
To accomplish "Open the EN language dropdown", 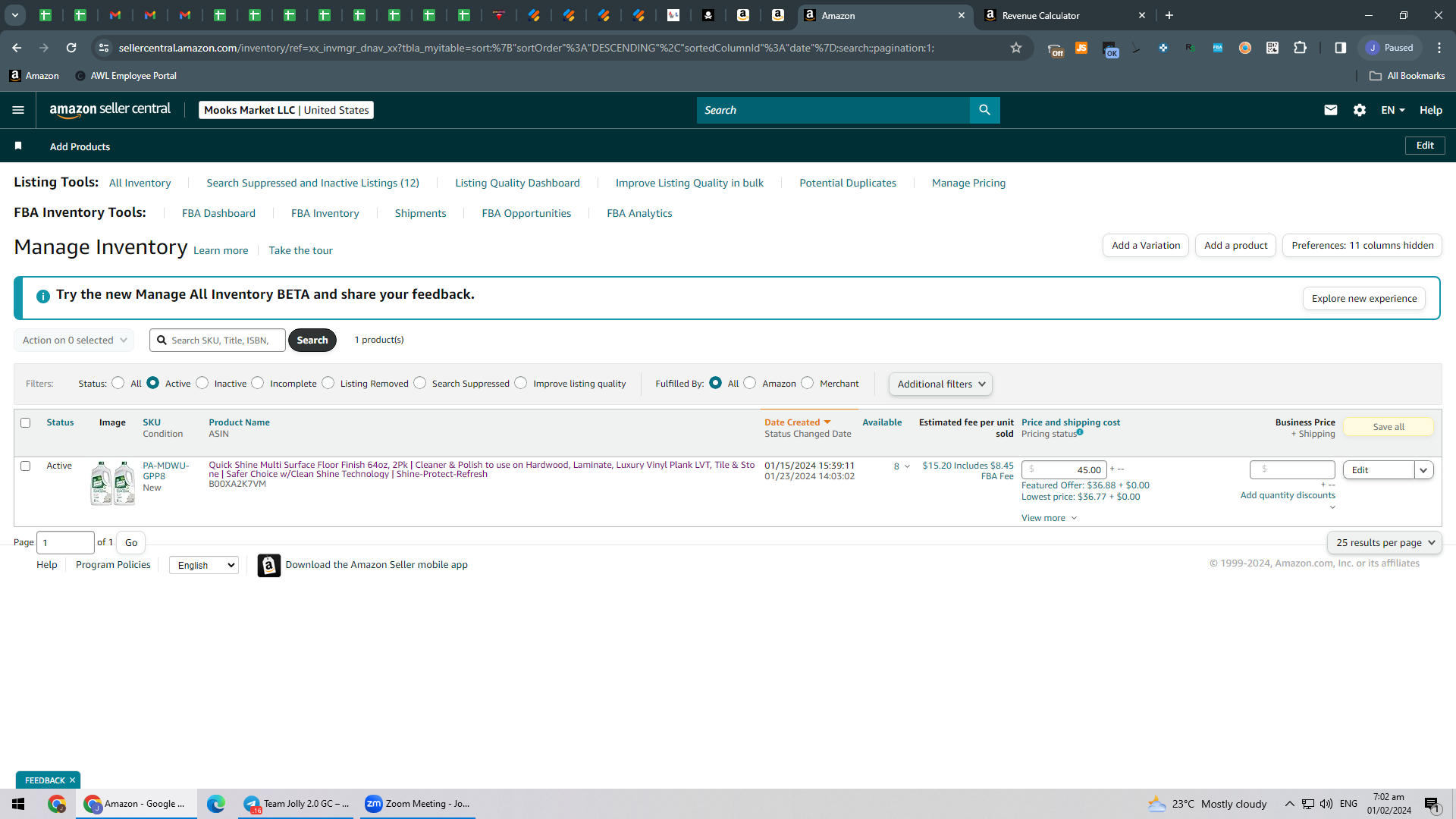I will pyautogui.click(x=1393, y=110).
